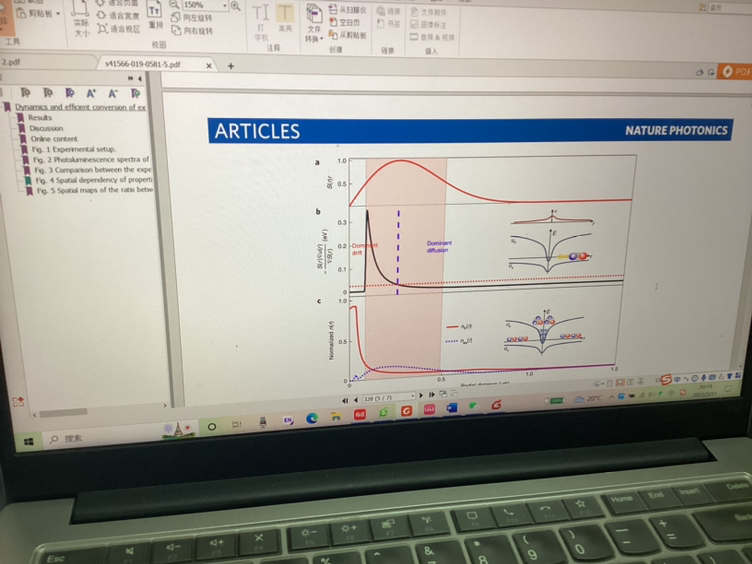This screenshot has height=564, width=752.
Task: Click the PDF orange button at top right
Action: [736, 71]
